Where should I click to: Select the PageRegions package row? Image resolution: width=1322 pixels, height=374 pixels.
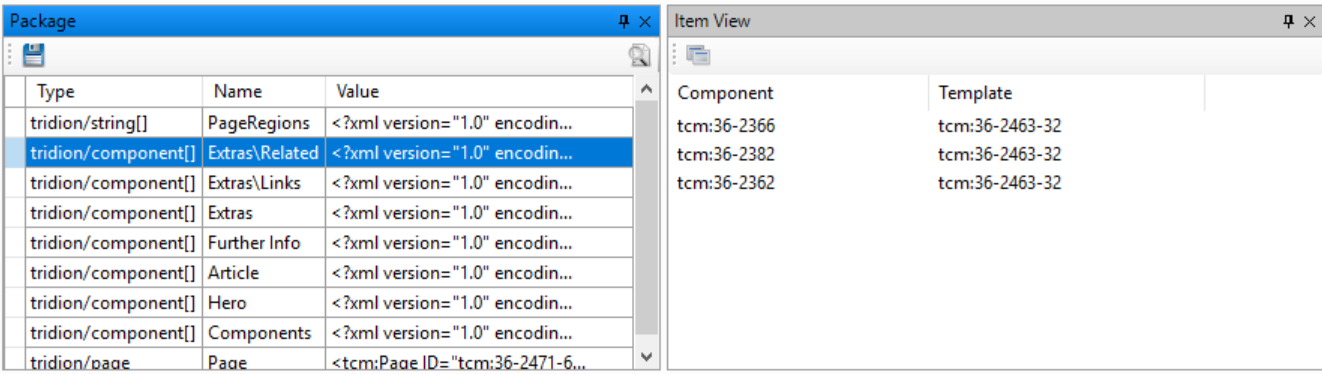coord(329,123)
